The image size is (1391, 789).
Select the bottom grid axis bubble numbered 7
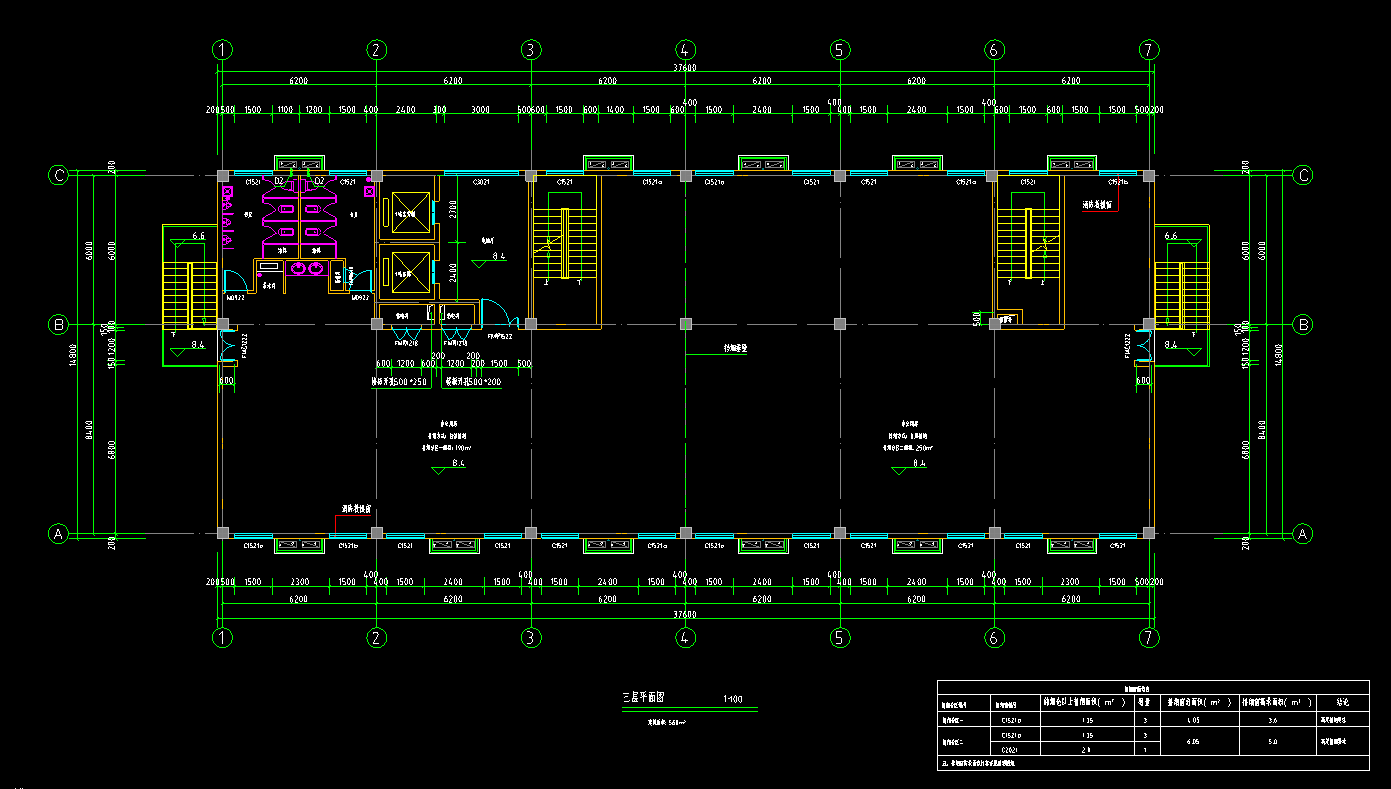[x=1149, y=637]
